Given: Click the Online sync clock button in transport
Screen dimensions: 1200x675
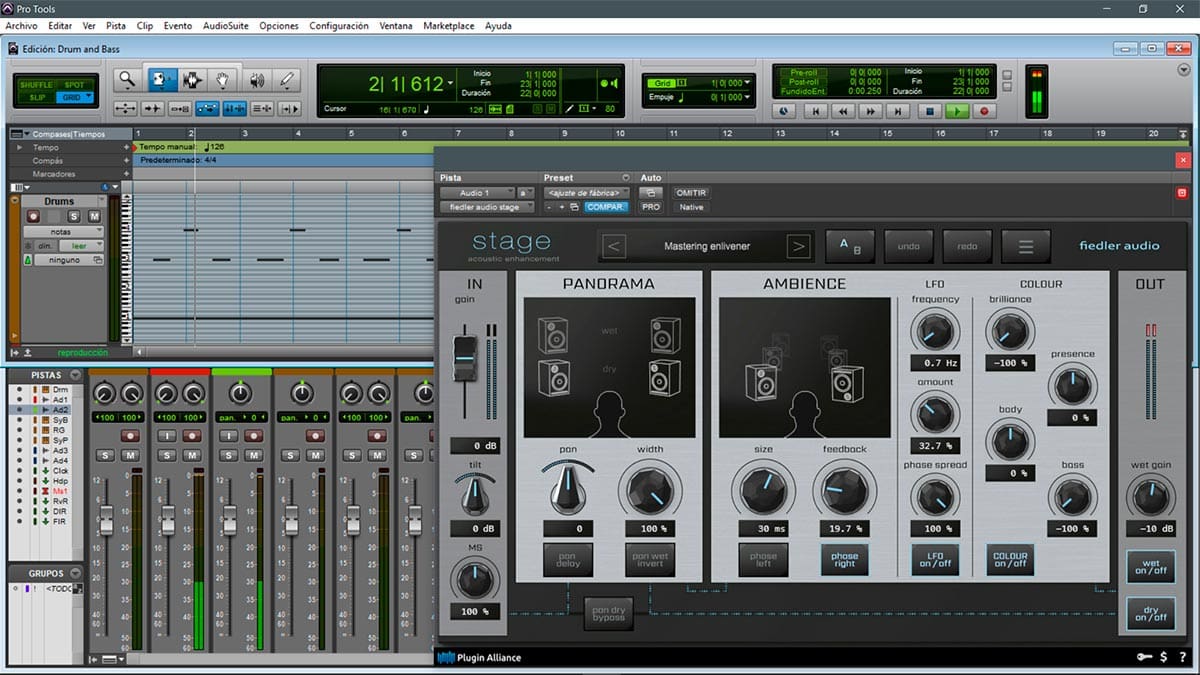Looking at the screenshot, I should point(783,112).
